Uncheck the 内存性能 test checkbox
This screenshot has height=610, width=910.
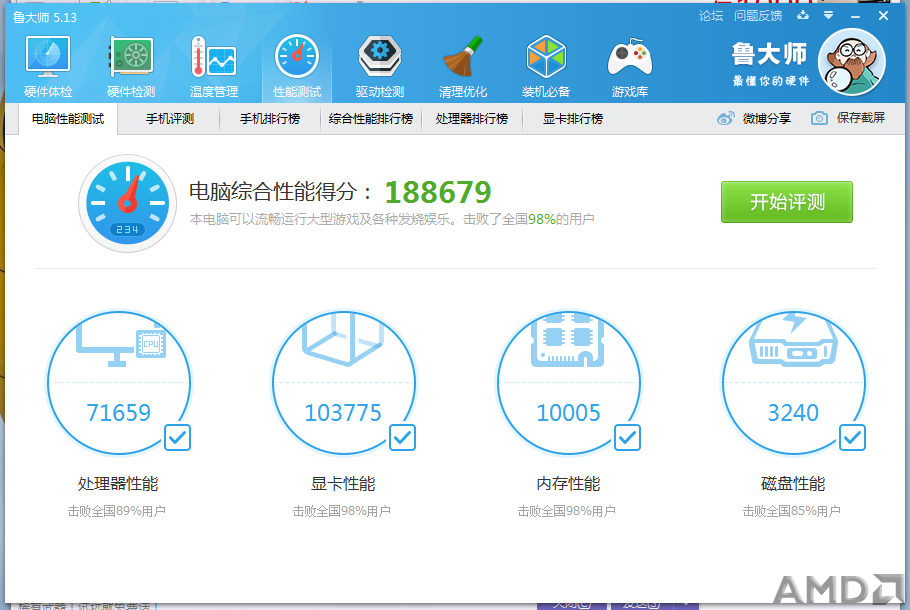(627, 438)
